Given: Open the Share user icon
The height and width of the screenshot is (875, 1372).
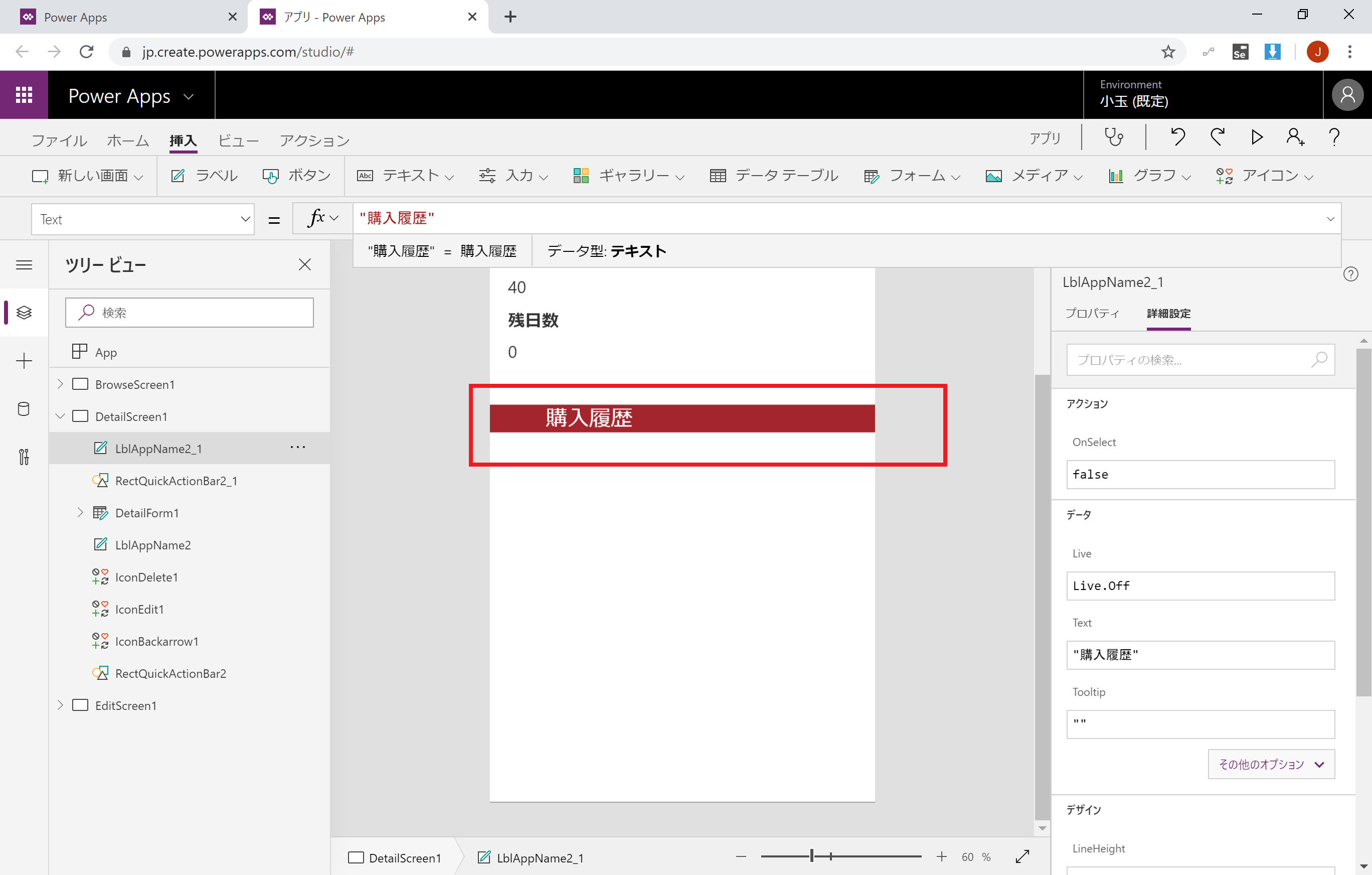Looking at the screenshot, I should coord(1294,137).
